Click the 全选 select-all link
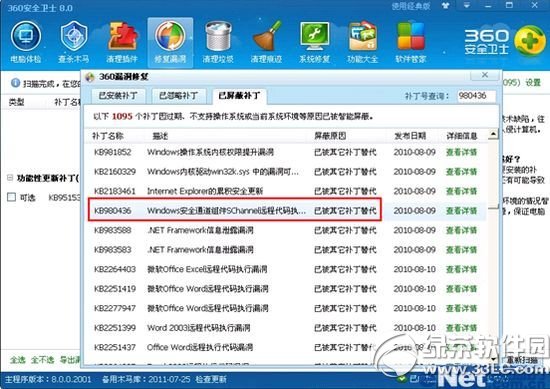The image size is (550, 389). [18, 360]
